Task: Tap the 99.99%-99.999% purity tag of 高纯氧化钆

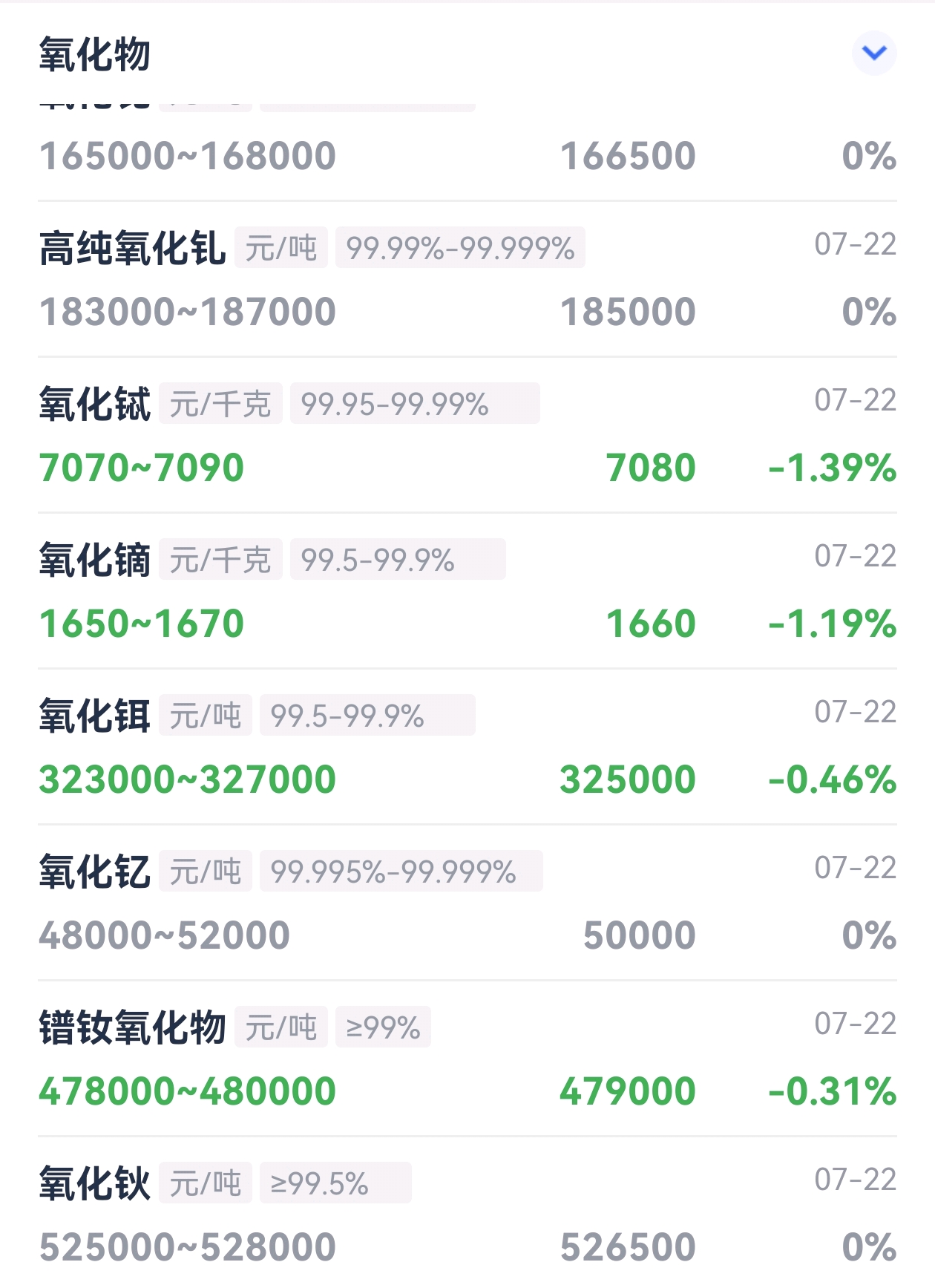Action: [x=460, y=248]
